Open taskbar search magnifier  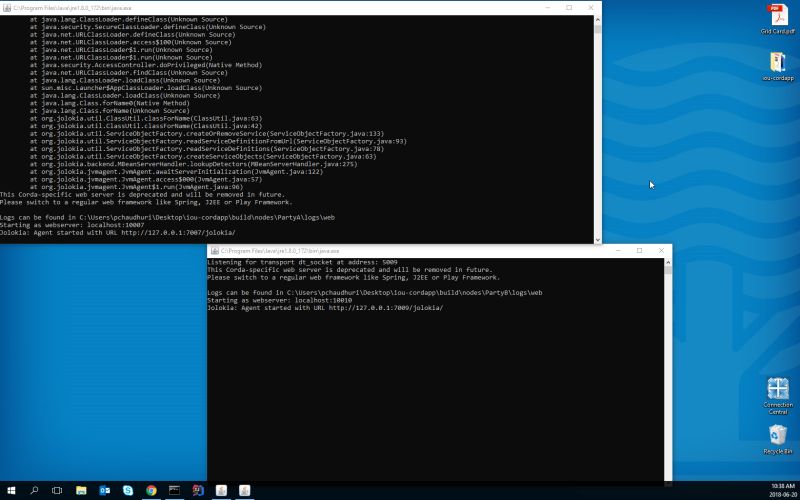coord(34,491)
